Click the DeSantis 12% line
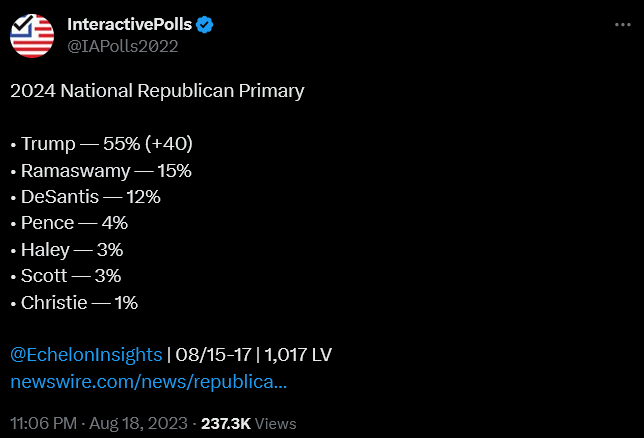Image resolution: width=644 pixels, height=438 pixels. tap(85, 197)
